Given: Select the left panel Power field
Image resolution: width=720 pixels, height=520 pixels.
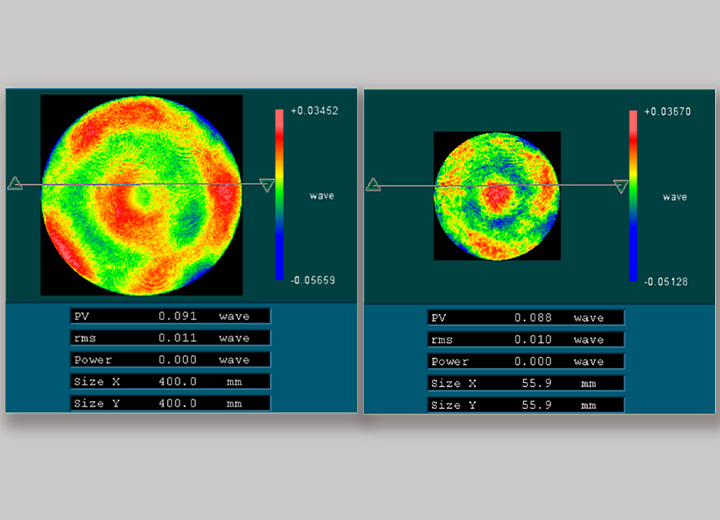Looking at the screenshot, I should click(170, 359).
